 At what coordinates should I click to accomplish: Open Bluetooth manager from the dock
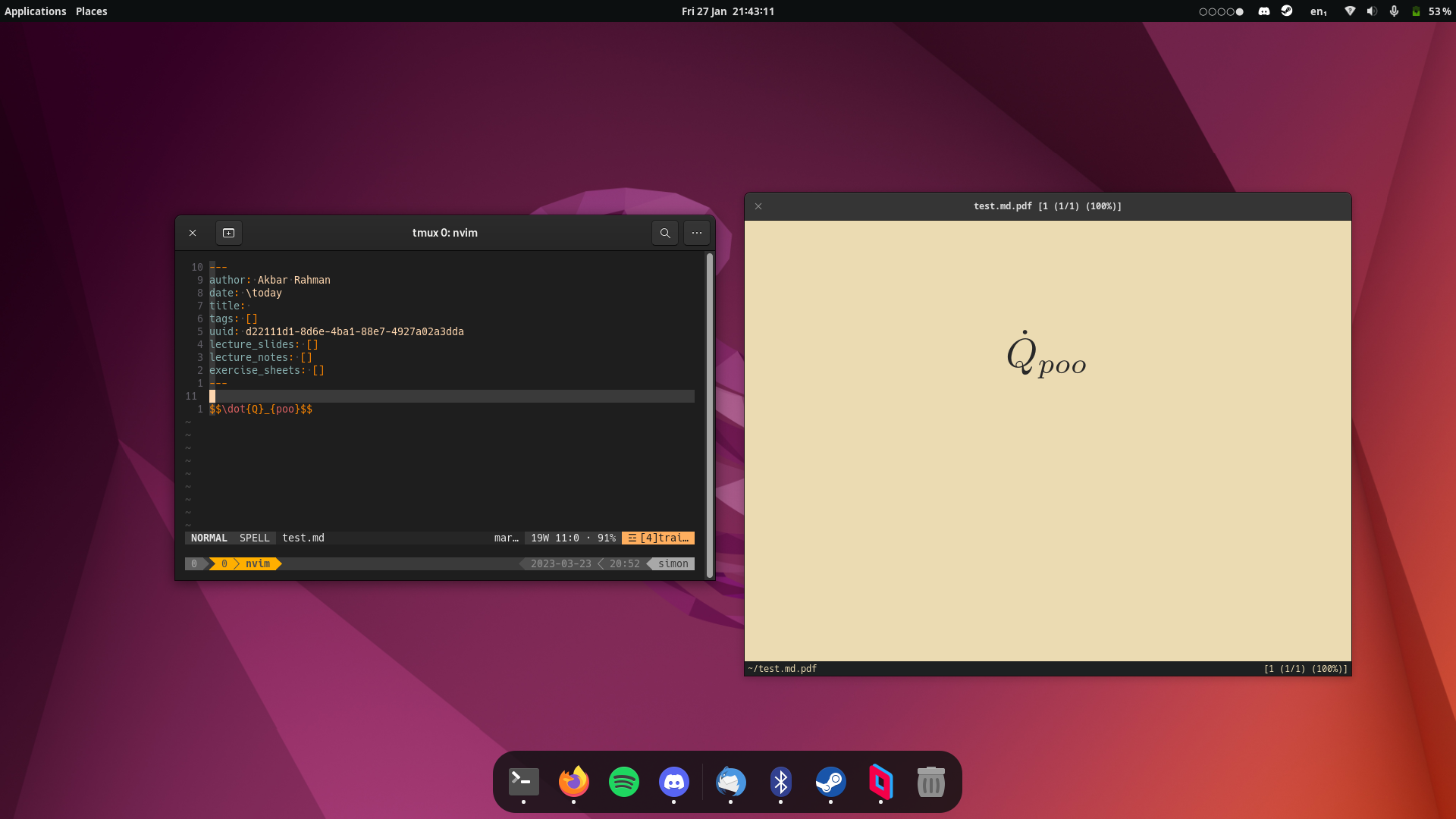(780, 782)
